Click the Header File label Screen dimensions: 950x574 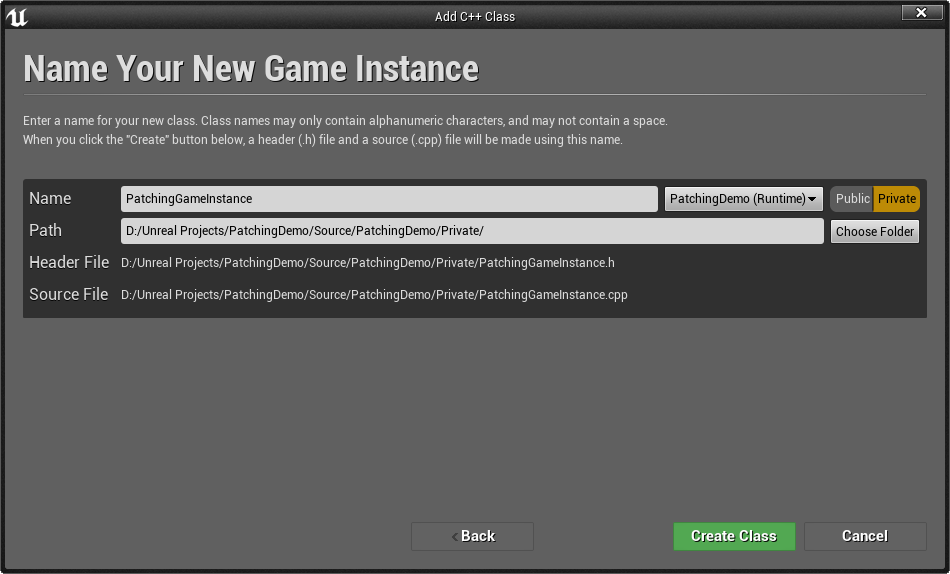click(x=69, y=262)
